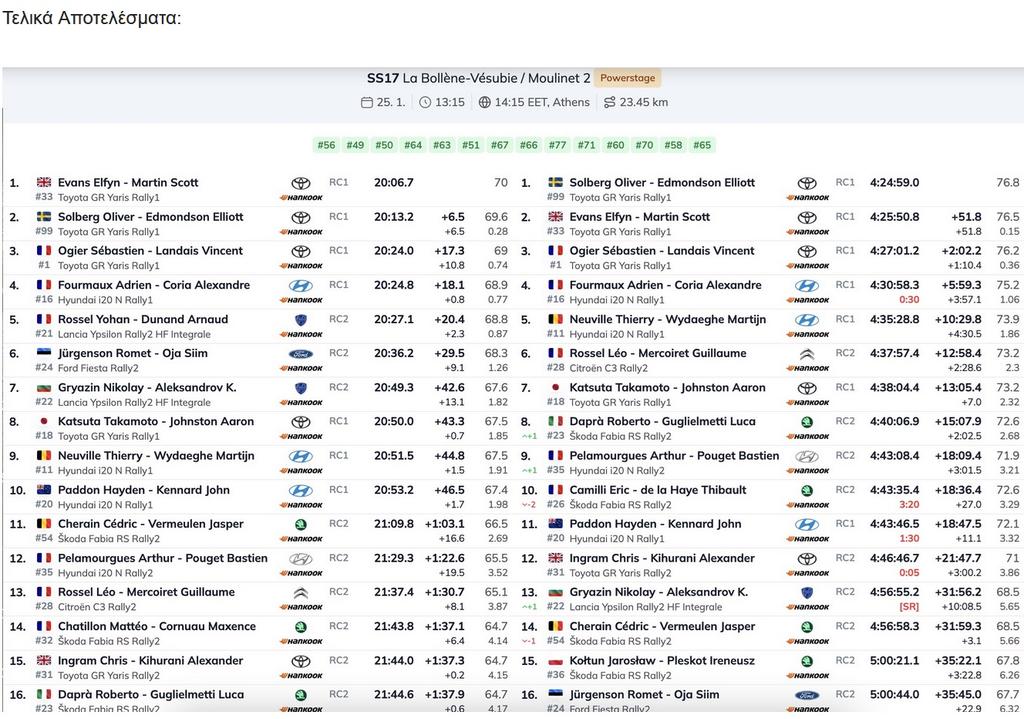Click the Škoda logo in Camilli Eric's row

(807, 490)
